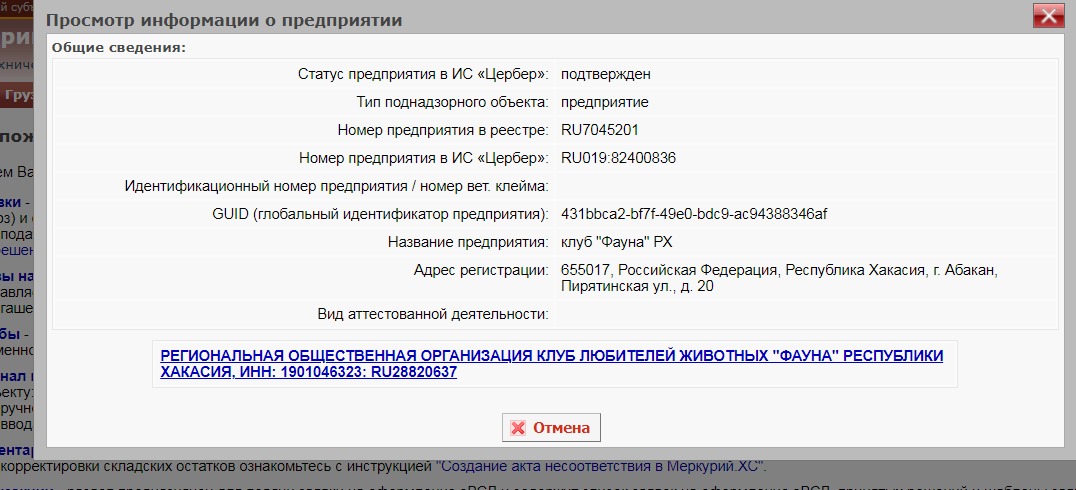Select the registration address starting with 655017
The image size is (1076, 490).
pos(779,278)
